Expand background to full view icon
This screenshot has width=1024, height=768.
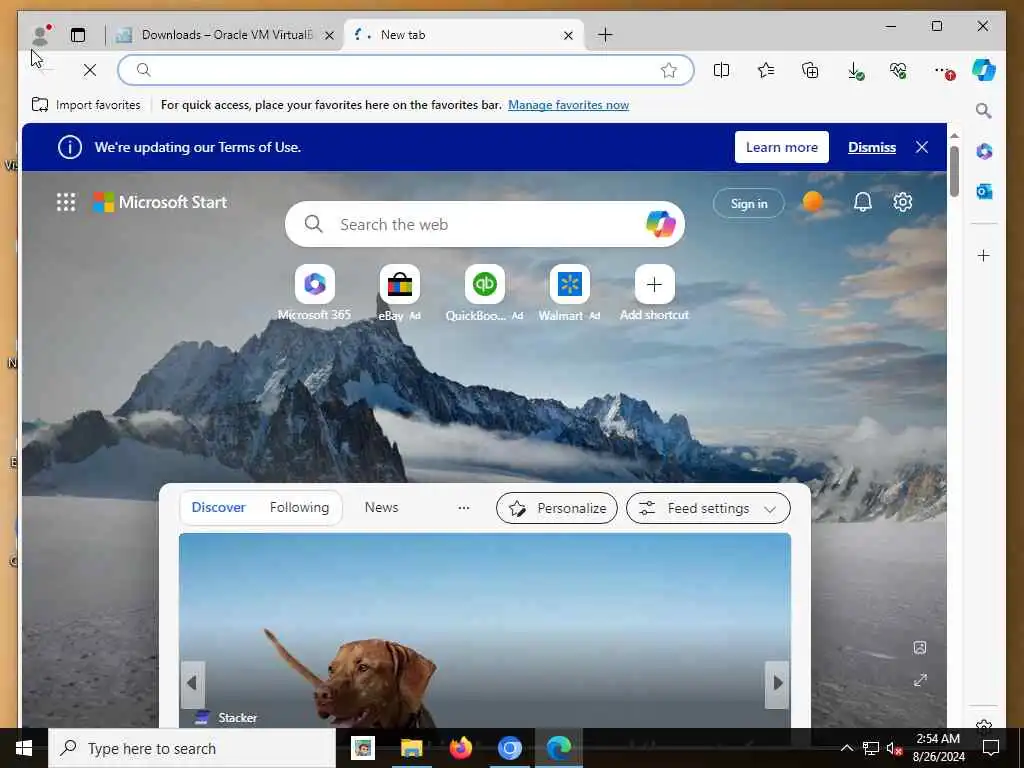[x=920, y=680]
